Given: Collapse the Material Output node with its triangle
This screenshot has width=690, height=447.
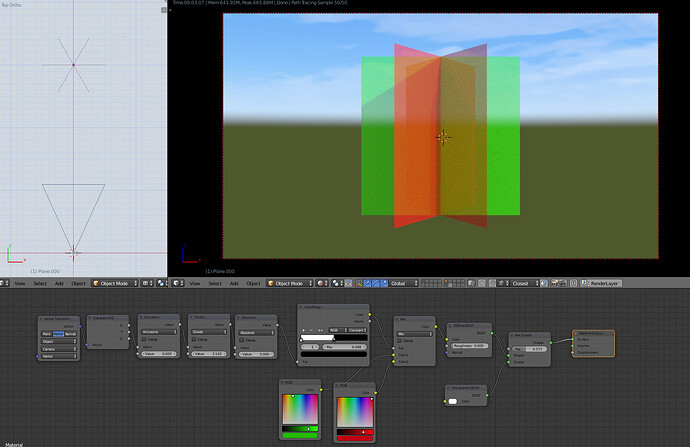Looking at the screenshot, I should click(x=576, y=333).
